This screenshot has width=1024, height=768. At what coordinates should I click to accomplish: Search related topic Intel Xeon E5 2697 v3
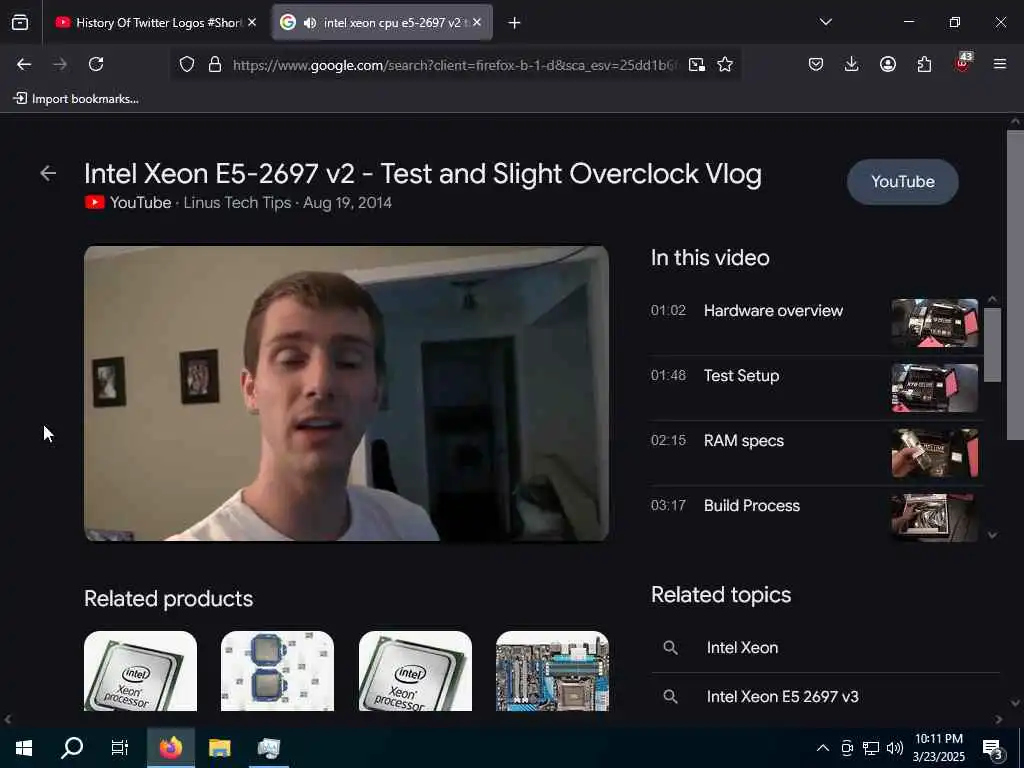tap(825, 696)
